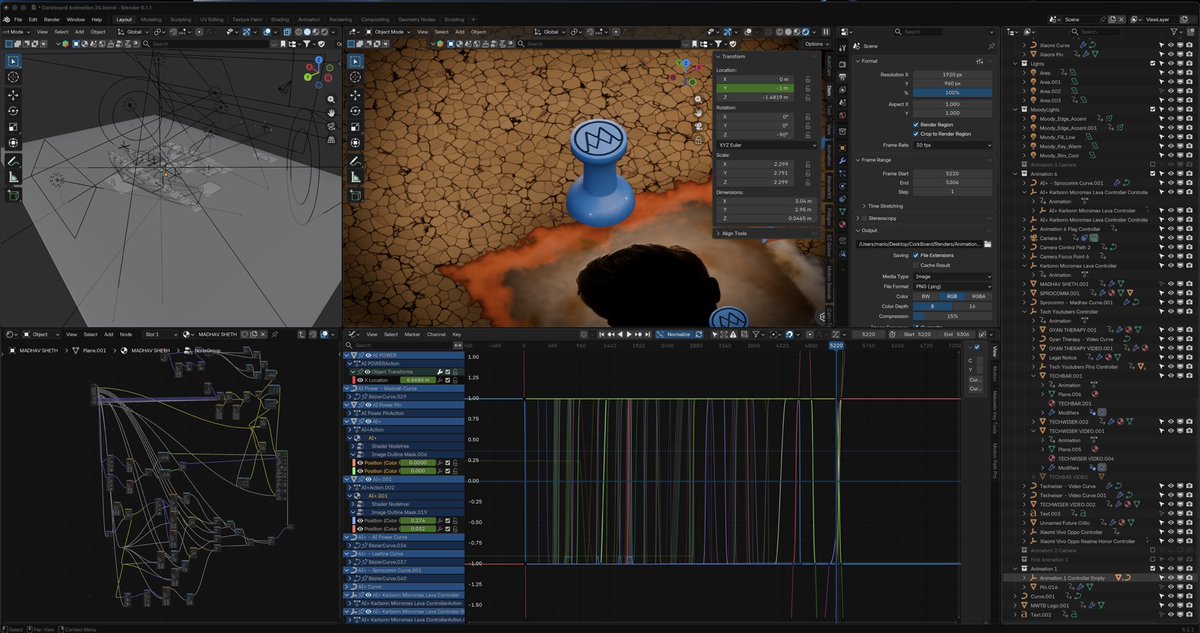Viewport: 1200px width, 633px height.
Task: Toggle camera view gizmo in the left viewport
Action: click(331, 127)
